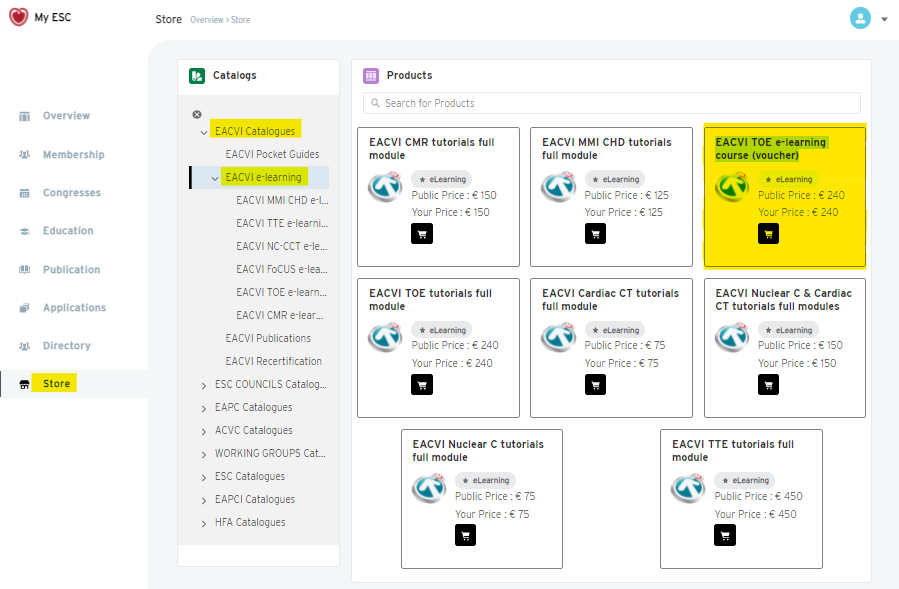Image resolution: width=899 pixels, height=589 pixels.
Task: Open the EACVI TOE e-learning course (voucher) title
Action: [771, 149]
